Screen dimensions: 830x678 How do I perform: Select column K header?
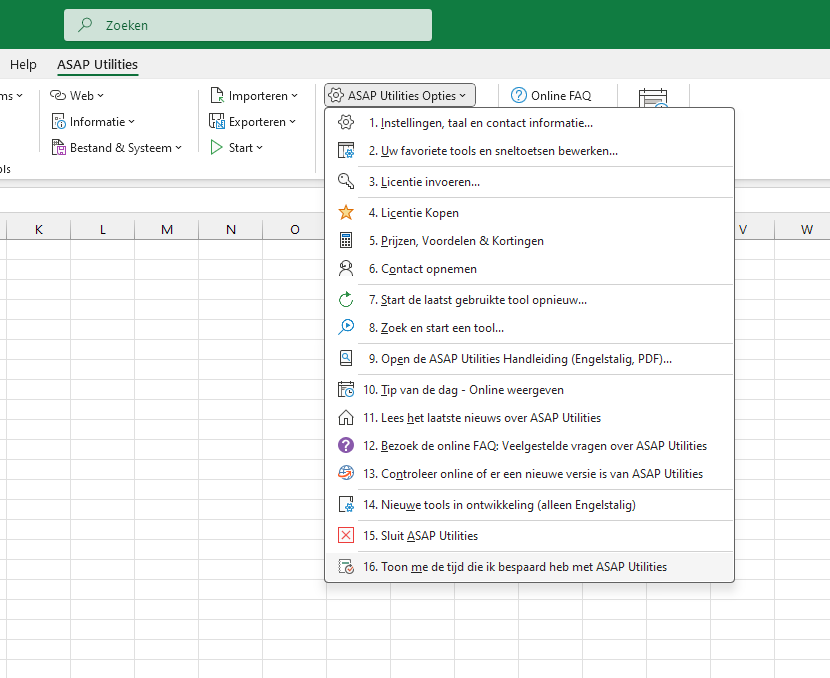39,229
